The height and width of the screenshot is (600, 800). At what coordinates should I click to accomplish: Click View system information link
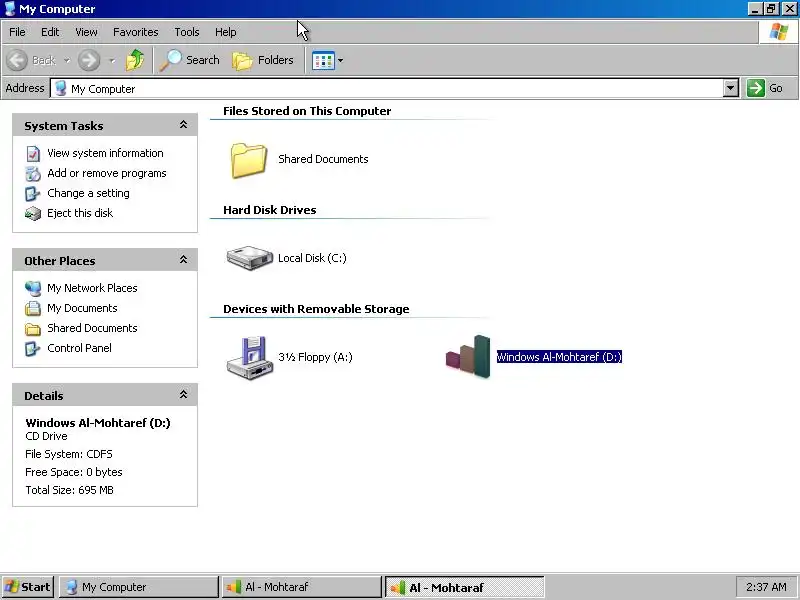[105, 153]
